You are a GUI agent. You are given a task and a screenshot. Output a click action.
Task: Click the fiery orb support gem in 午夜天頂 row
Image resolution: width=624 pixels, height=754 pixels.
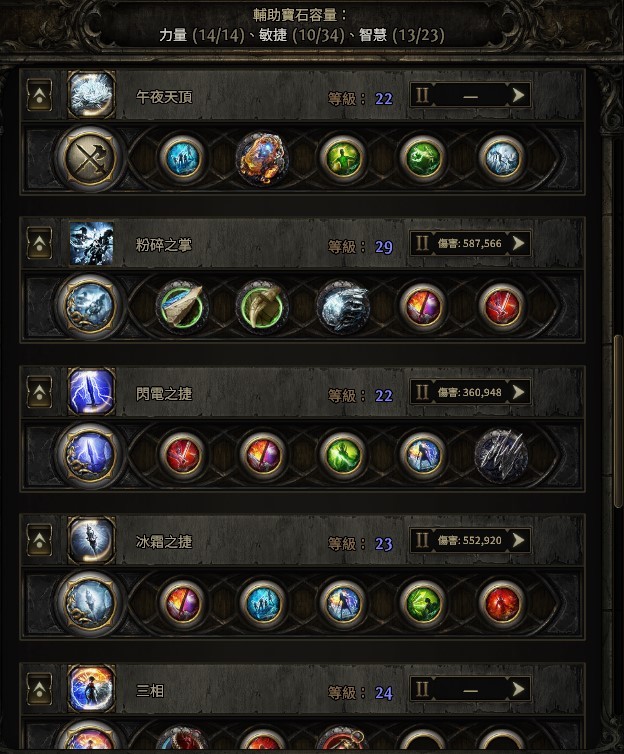[x=262, y=159]
